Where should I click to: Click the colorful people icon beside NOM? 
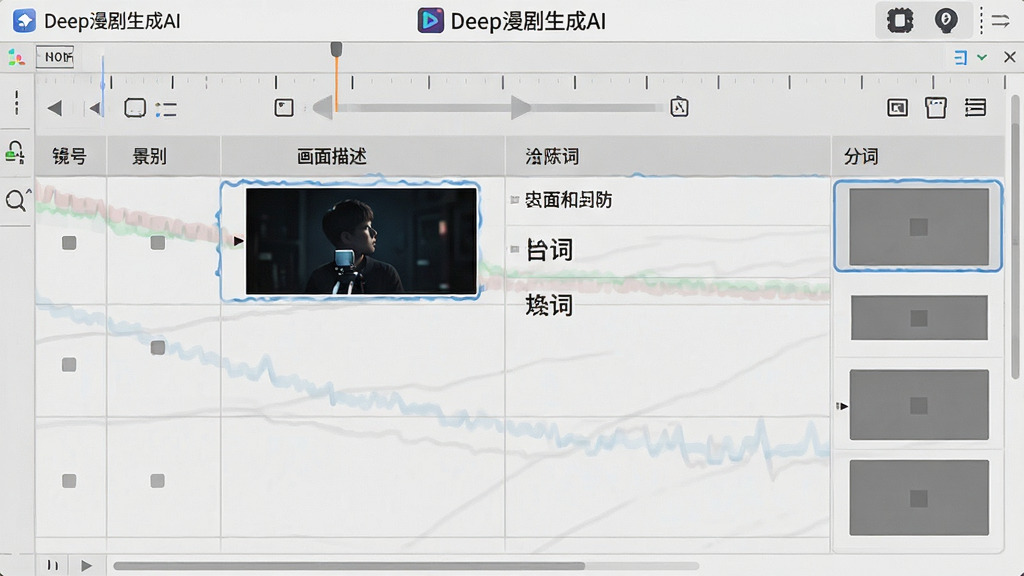(x=16, y=58)
